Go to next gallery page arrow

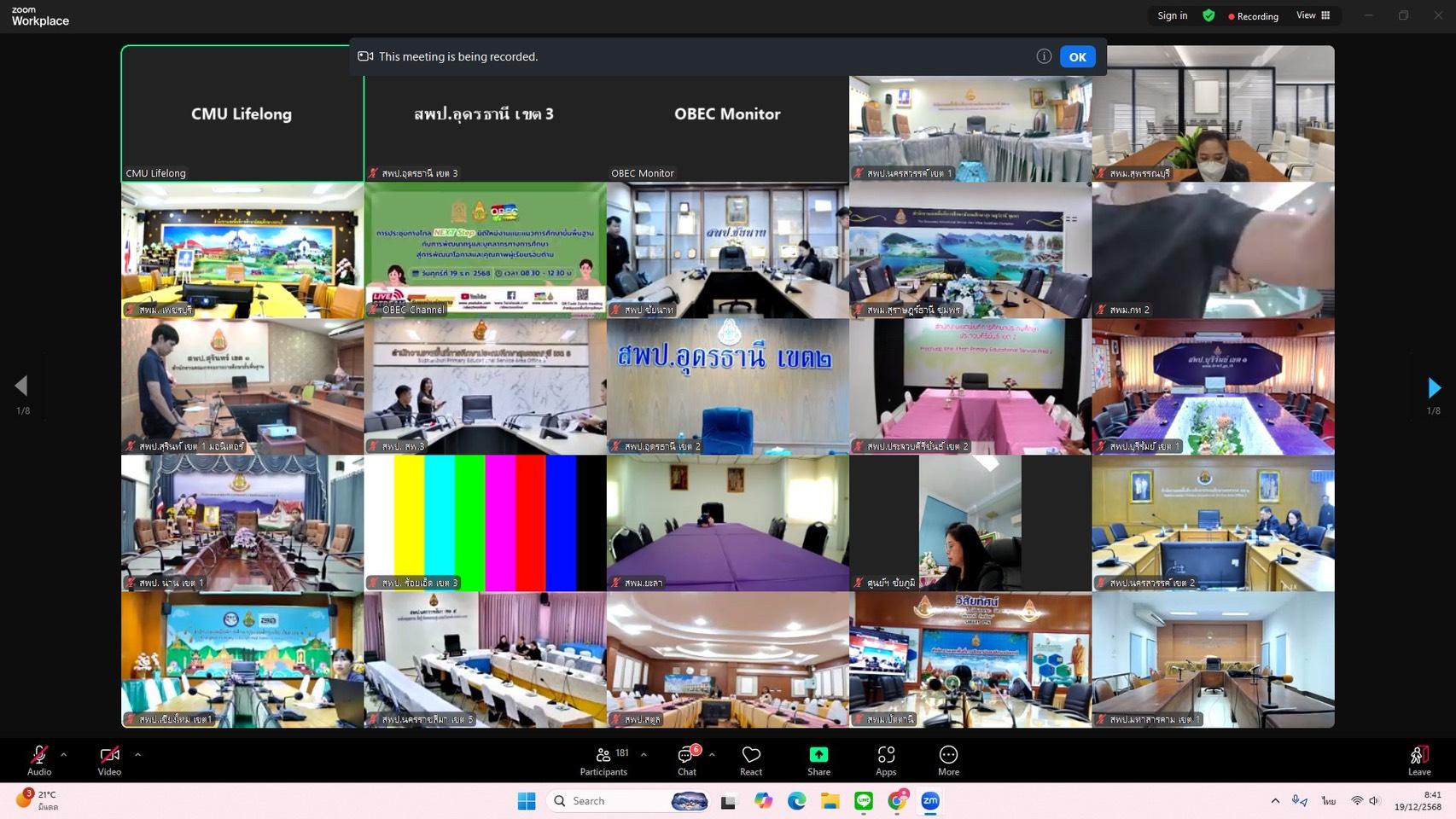click(1434, 388)
